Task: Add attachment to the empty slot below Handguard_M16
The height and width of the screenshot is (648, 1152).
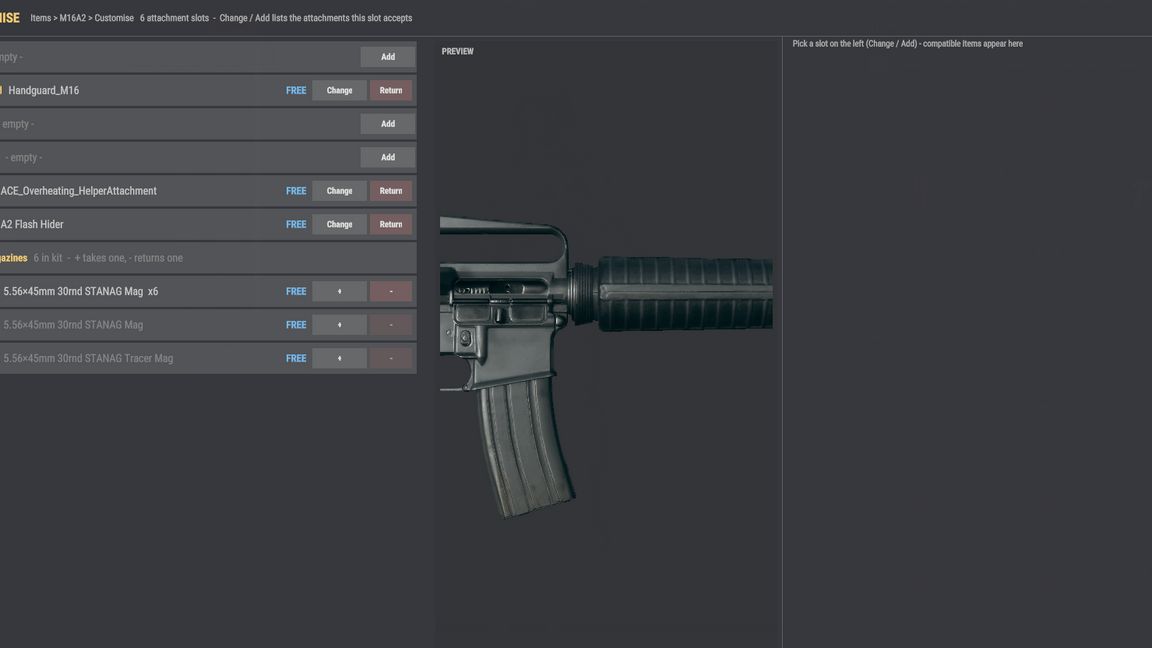Action: click(388, 124)
